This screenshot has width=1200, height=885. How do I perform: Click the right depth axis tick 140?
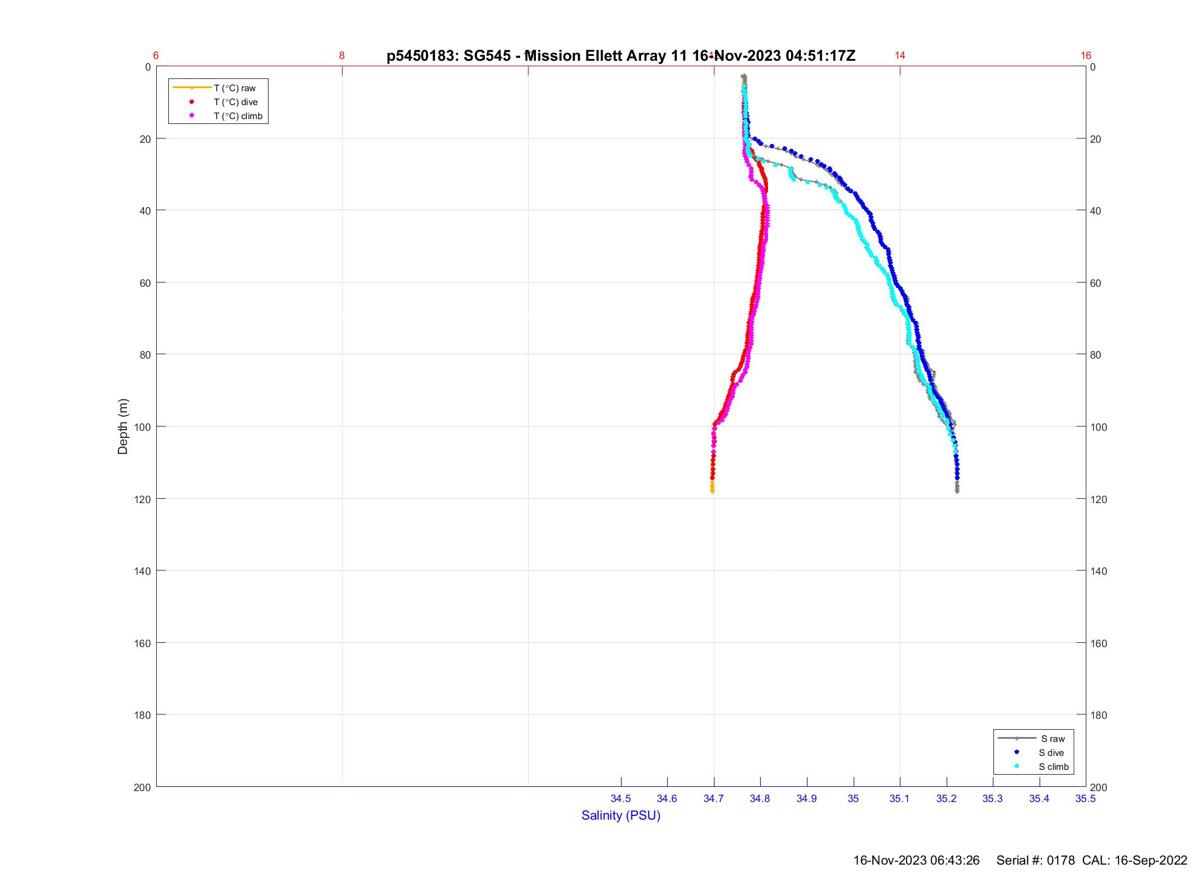coord(1101,571)
